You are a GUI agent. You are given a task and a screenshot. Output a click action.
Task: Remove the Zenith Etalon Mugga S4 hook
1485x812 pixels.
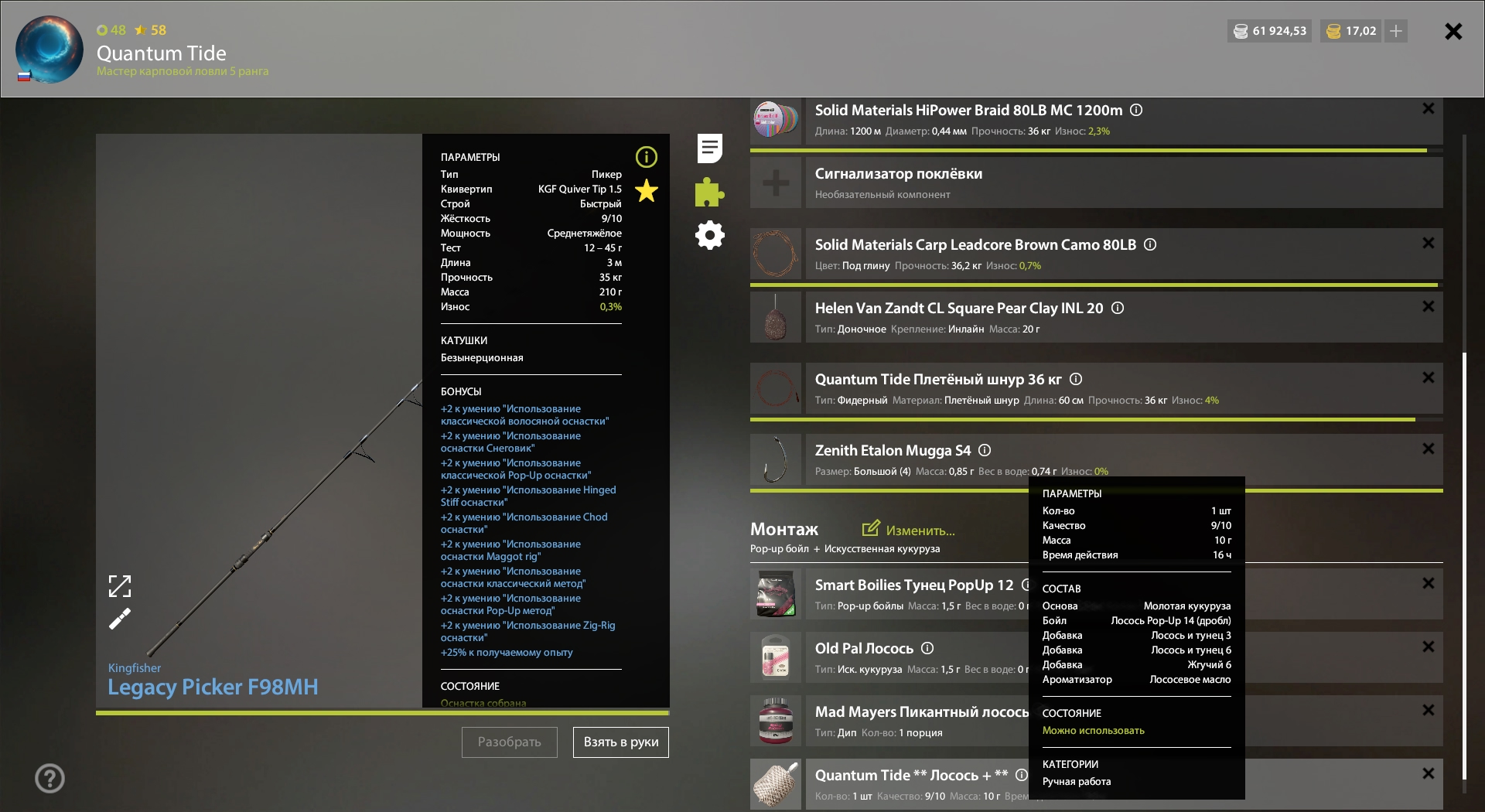coord(1429,449)
